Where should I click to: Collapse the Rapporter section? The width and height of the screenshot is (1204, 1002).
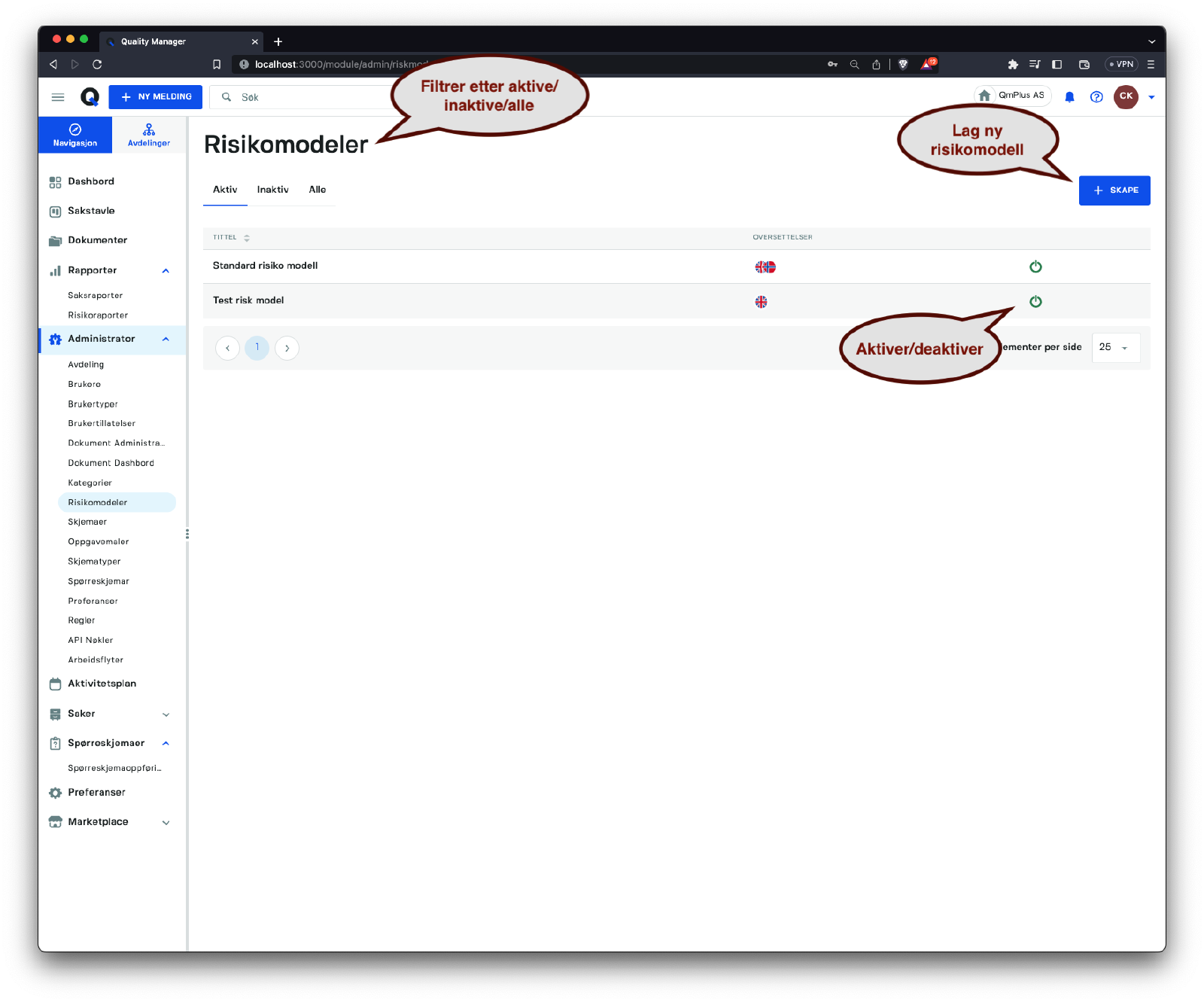click(x=166, y=271)
